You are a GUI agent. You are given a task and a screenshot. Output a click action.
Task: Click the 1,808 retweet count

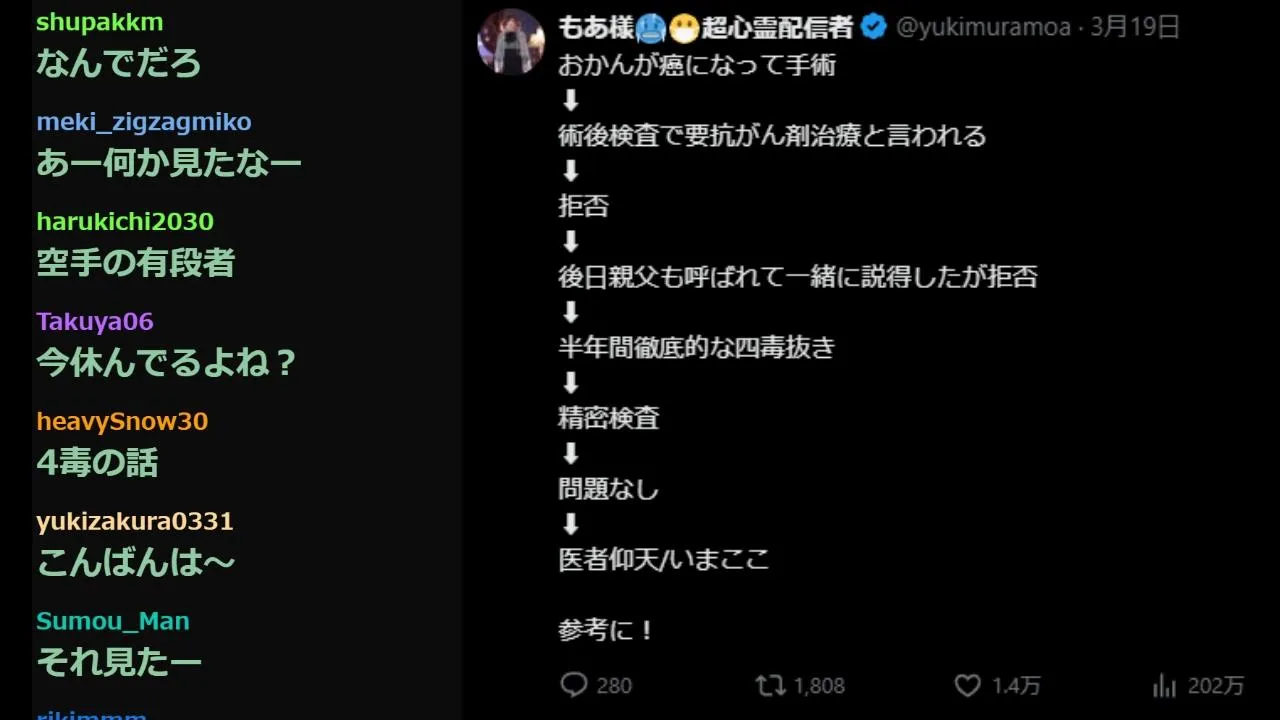819,685
